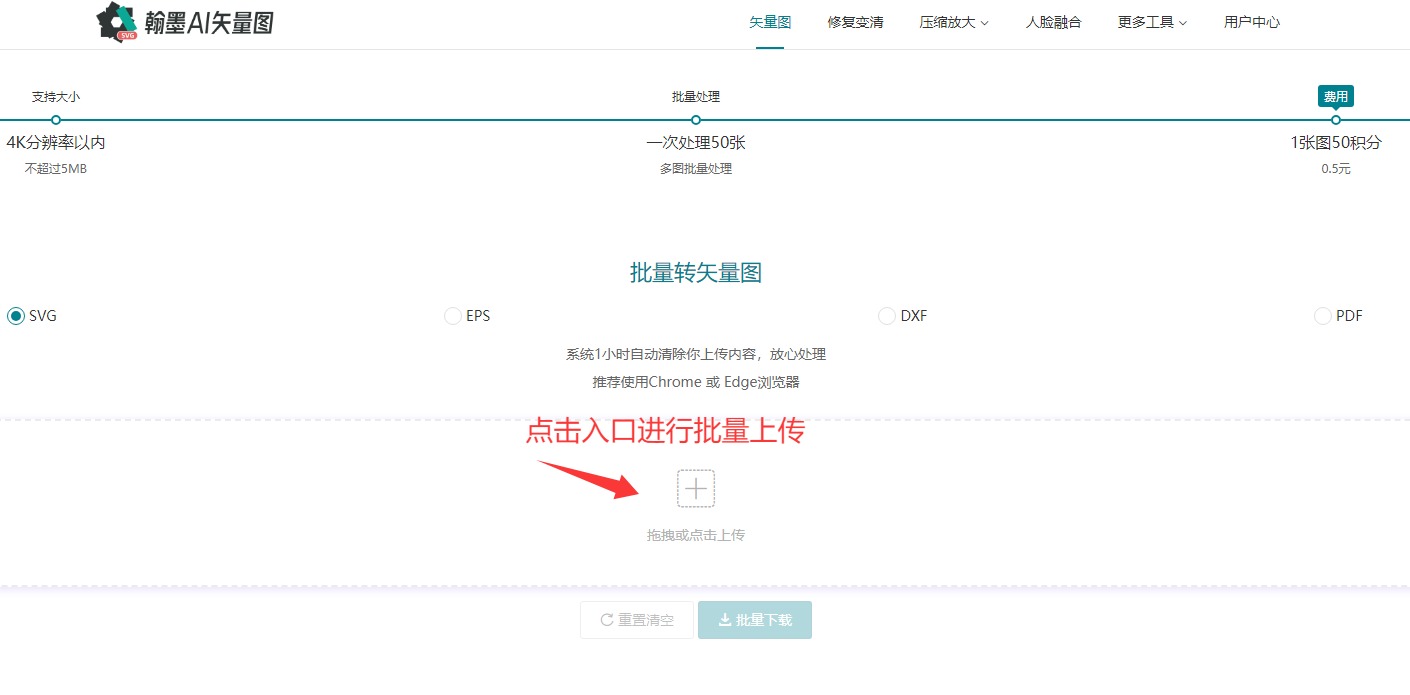Expand the 更多工具 dropdown menu
The image size is (1410, 695).
[x=1152, y=22]
